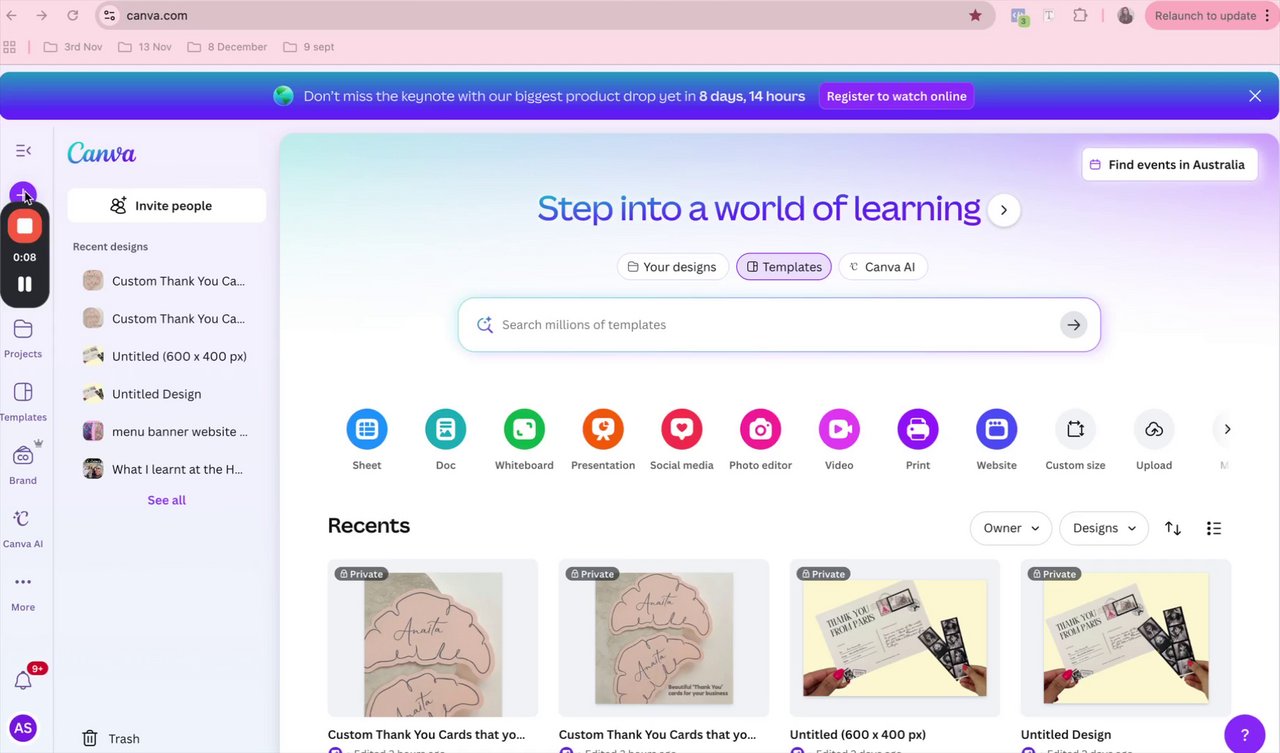
Task: Click Invite people button
Action: pyautogui.click(x=167, y=205)
